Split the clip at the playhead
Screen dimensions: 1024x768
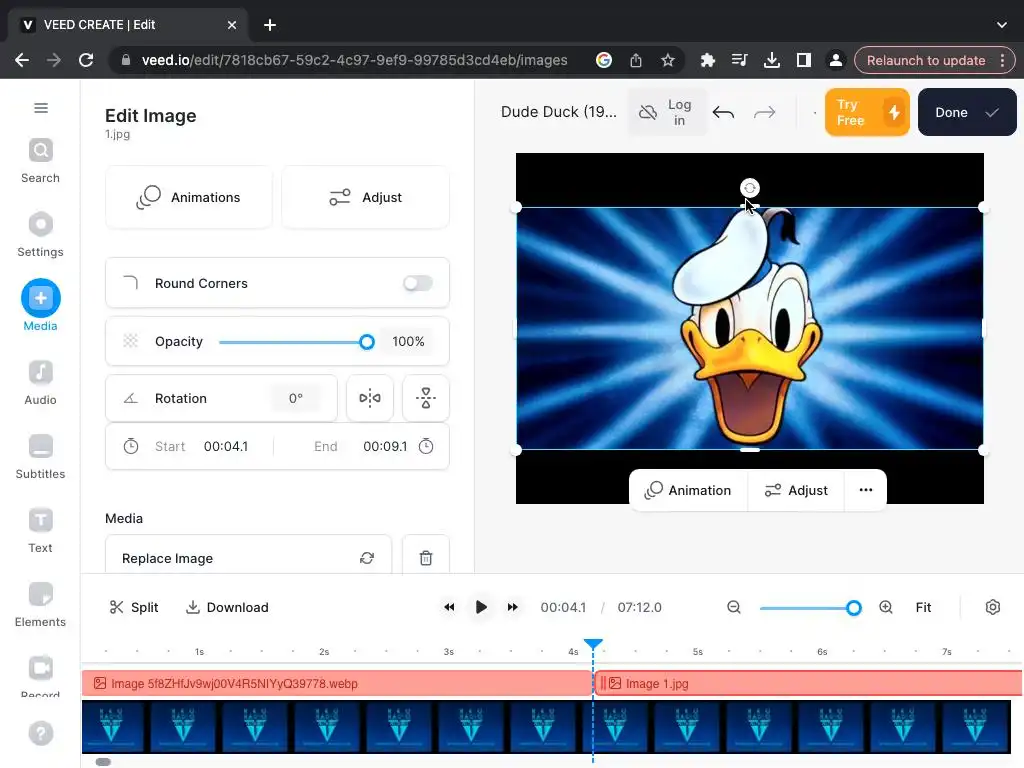134,607
